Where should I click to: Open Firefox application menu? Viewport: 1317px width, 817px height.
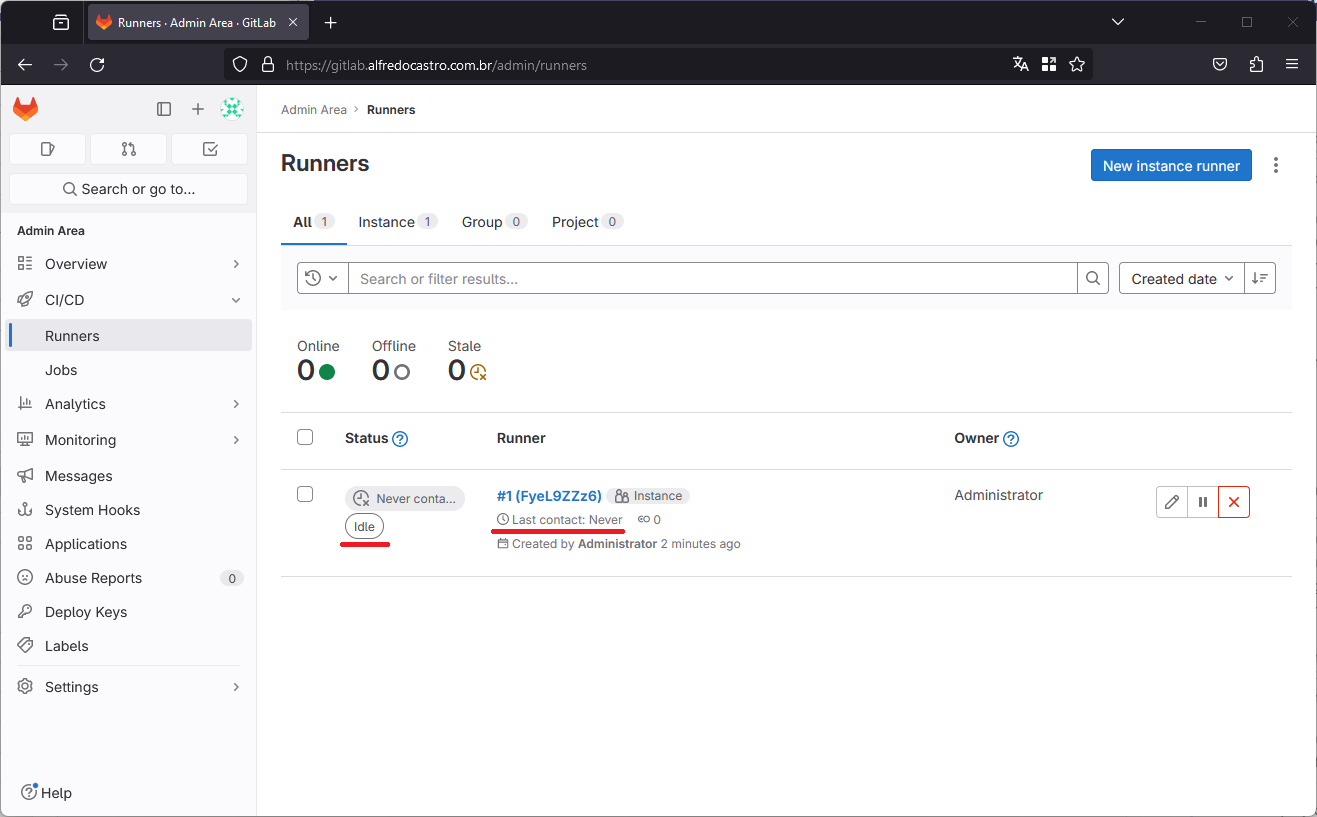1292,65
